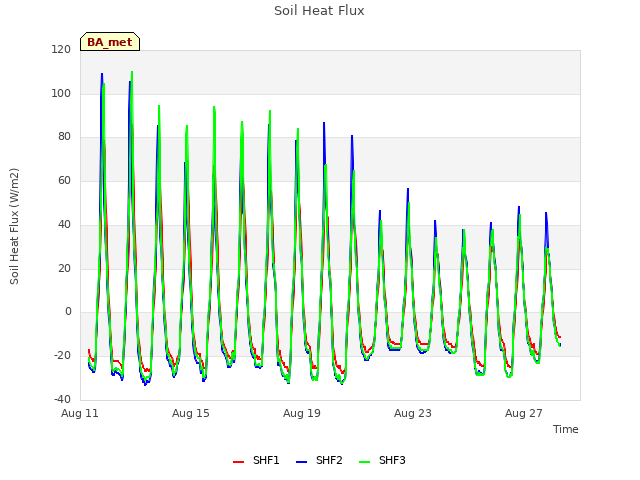The width and height of the screenshot is (640, 480).
Task: Click the green SHF3 legend swatch
Action: (x=364, y=462)
